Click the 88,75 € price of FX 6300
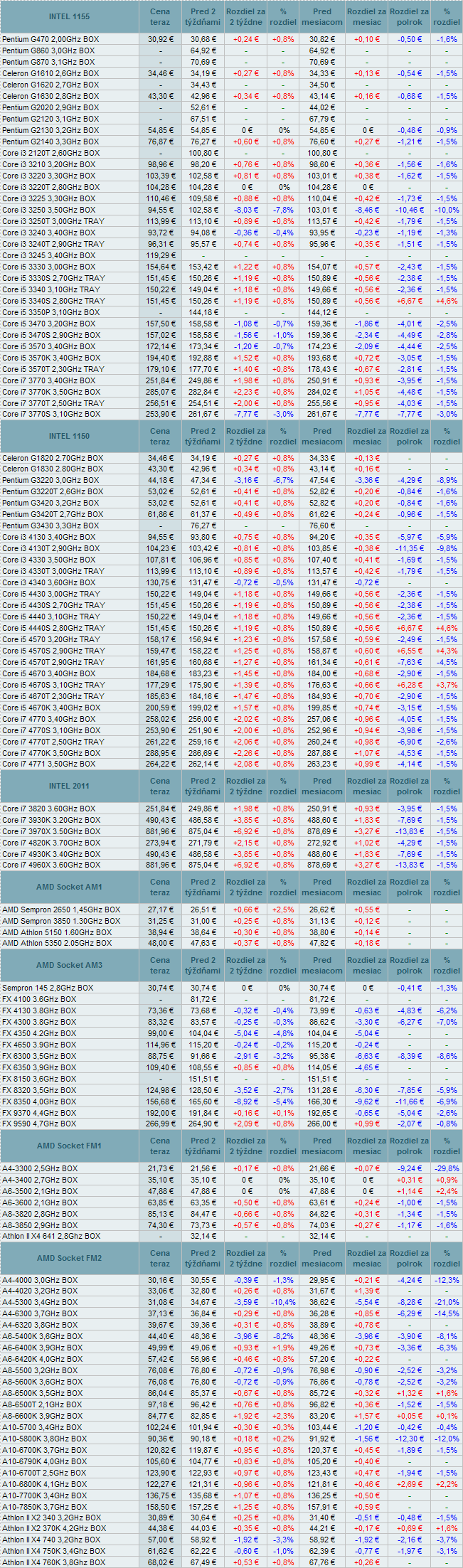This screenshot has width=463, height=1568. [160, 1057]
